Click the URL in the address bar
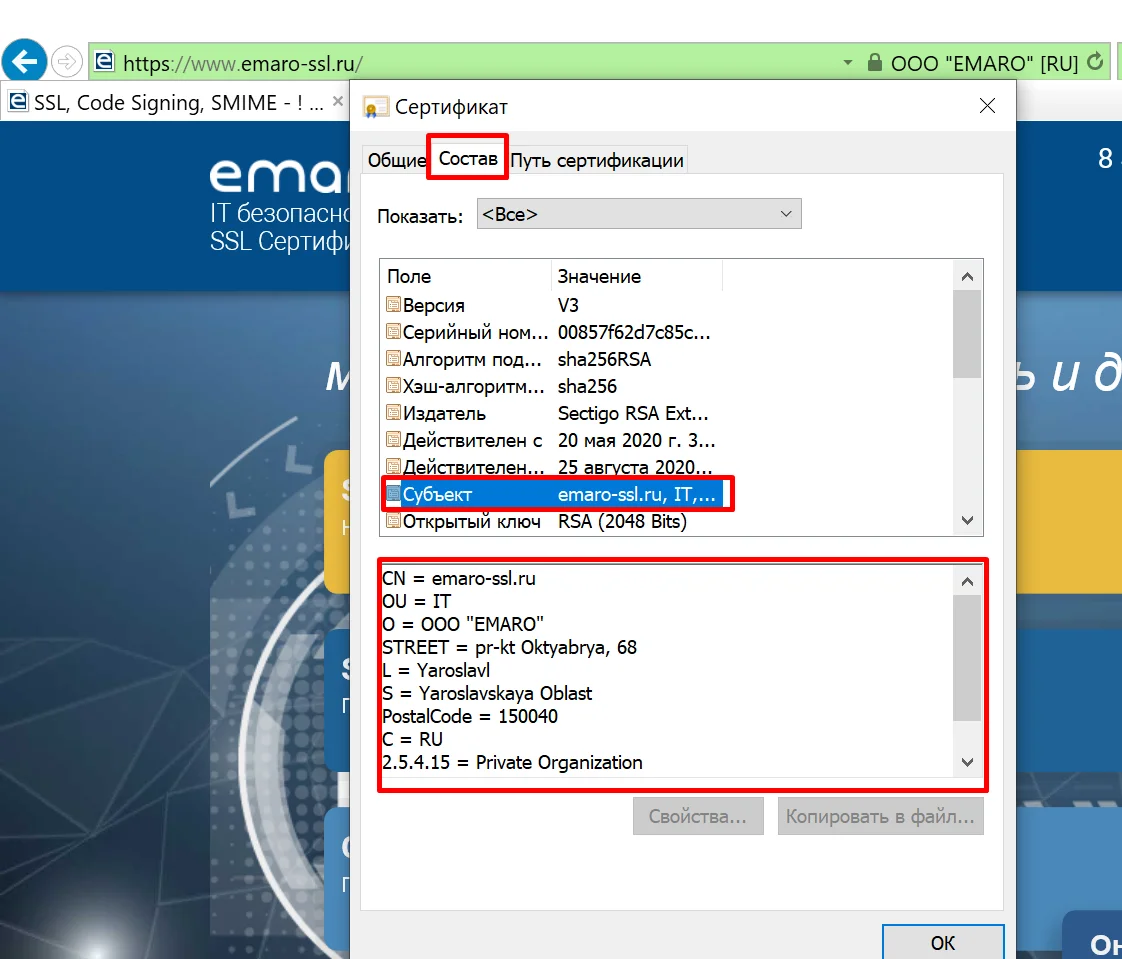 243,64
